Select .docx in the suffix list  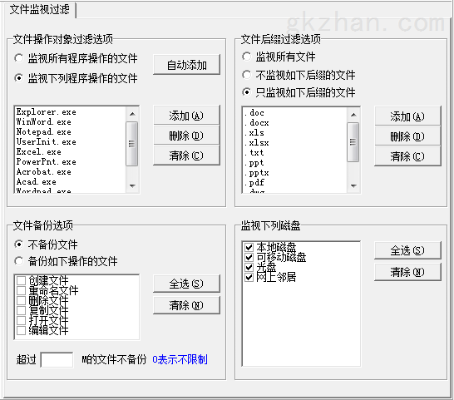coord(257,123)
